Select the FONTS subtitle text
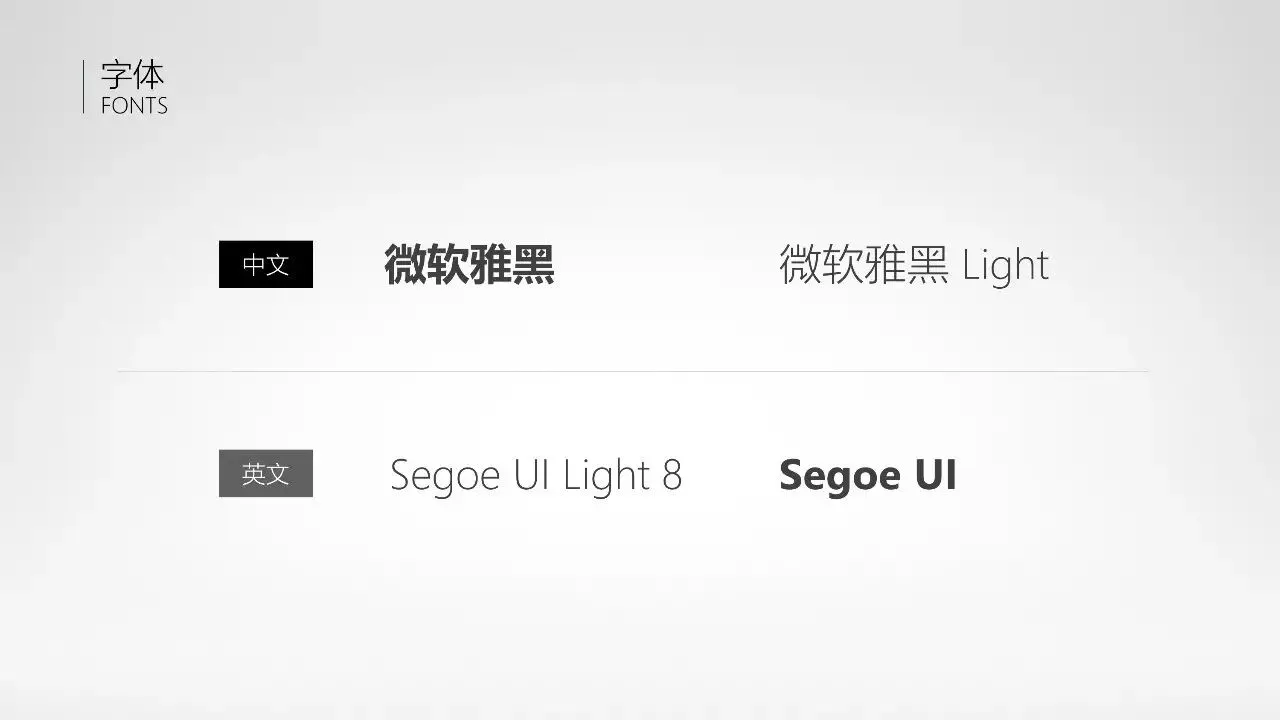The image size is (1280, 720). pyautogui.click(x=134, y=106)
